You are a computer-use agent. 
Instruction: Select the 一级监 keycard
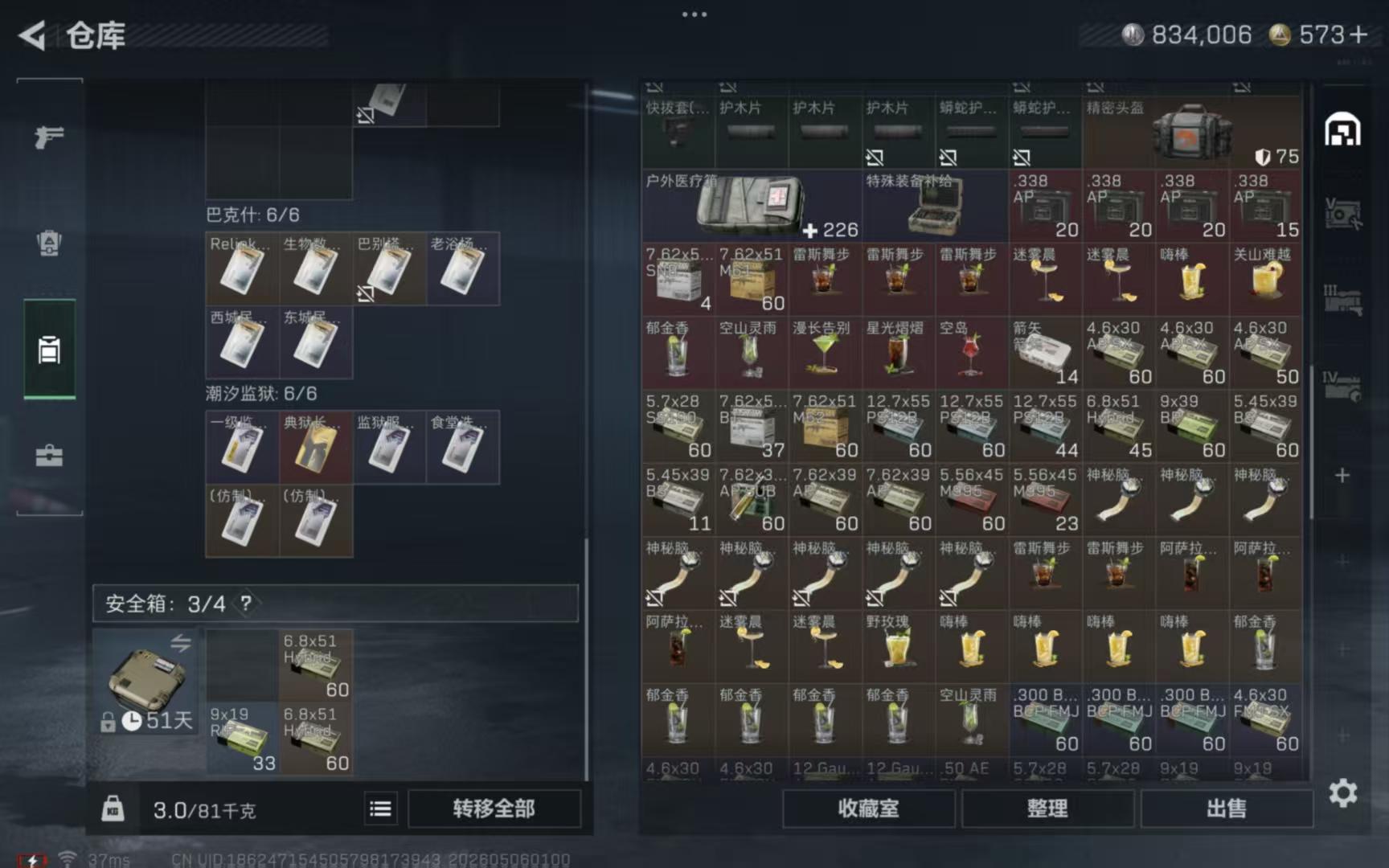tap(242, 448)
